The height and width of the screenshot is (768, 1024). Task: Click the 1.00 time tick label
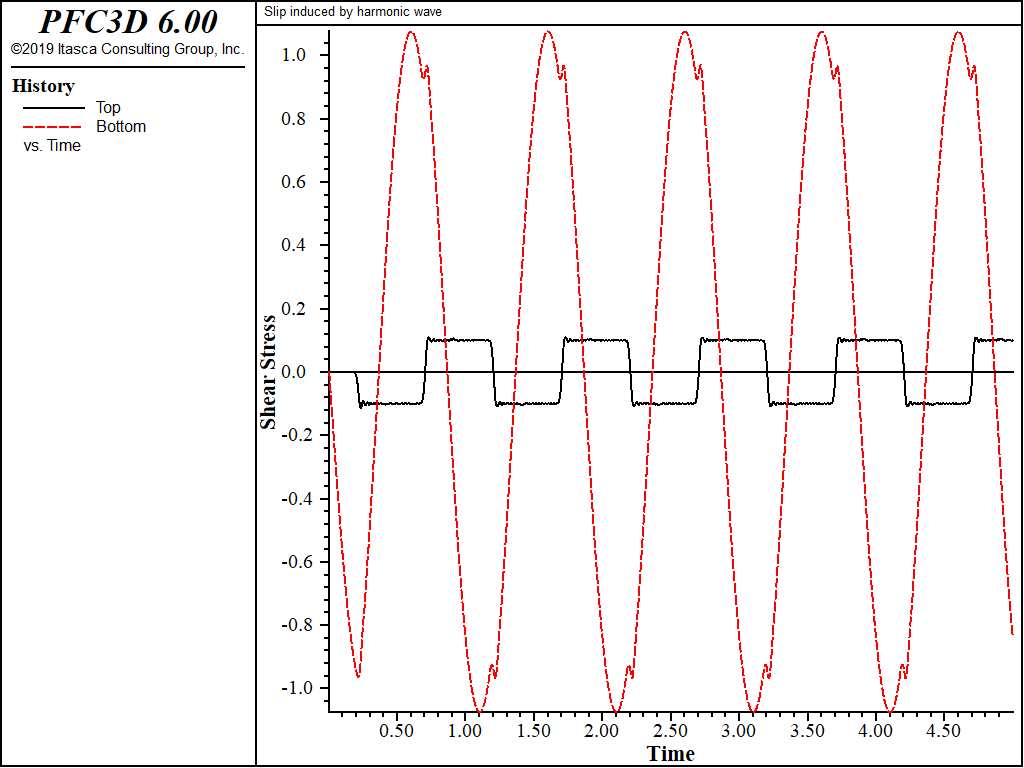pyautogui.click(x=465, y=731)
